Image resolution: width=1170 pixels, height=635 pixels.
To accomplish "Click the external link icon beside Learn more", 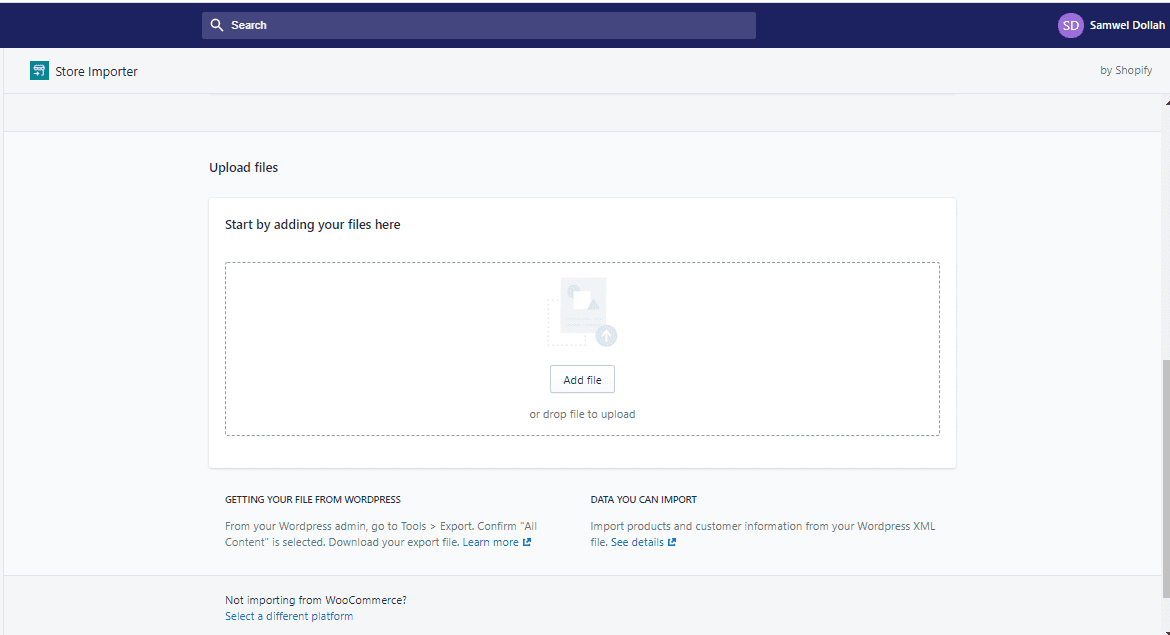I will click(527, 542).
